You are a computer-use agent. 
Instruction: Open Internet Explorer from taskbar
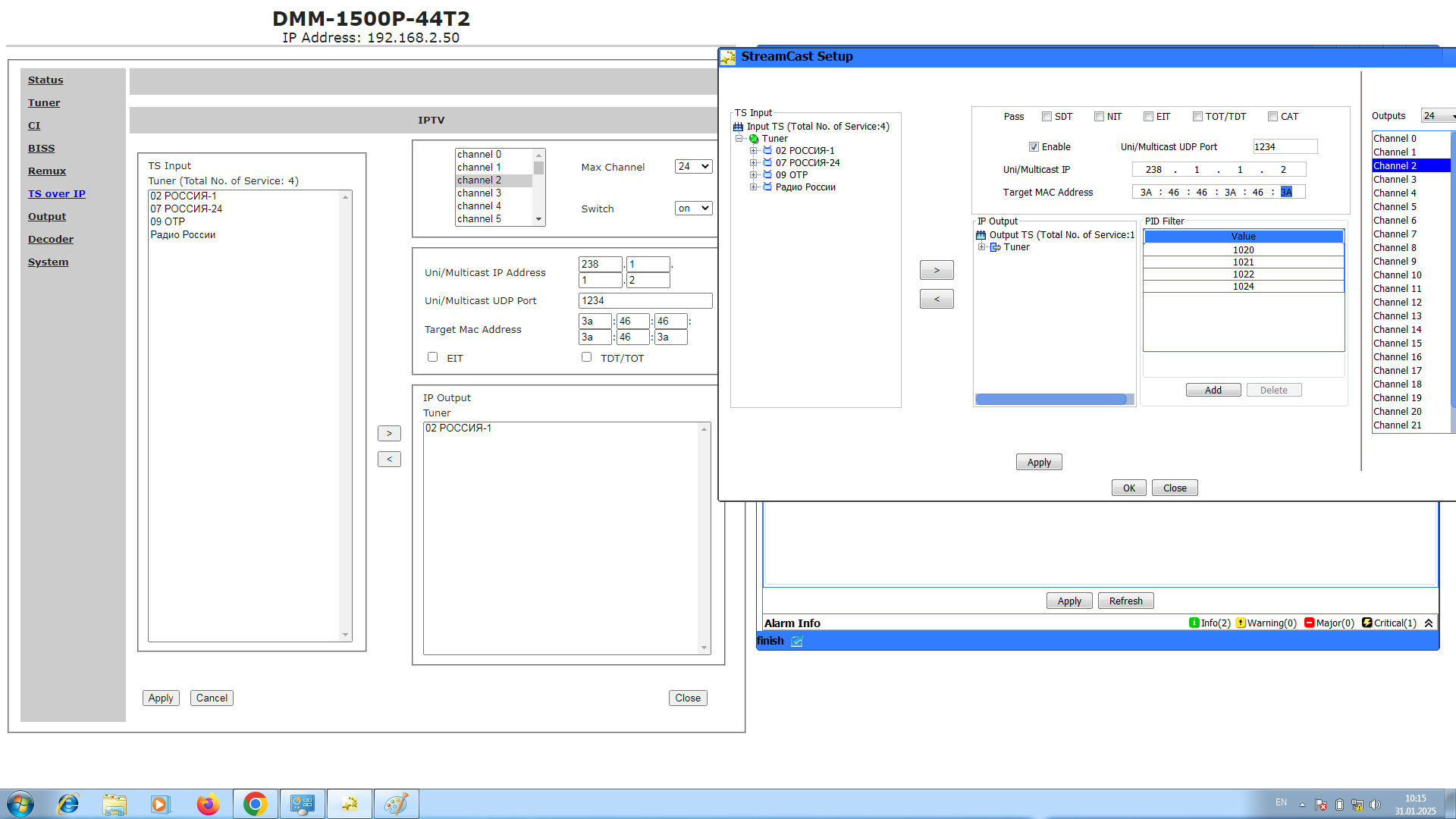point(68,804)
